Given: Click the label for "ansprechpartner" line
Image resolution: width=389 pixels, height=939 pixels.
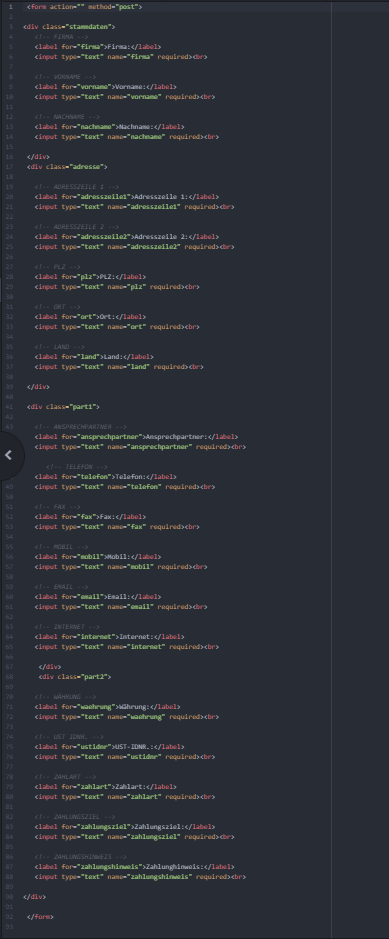Looking at the screenshot, I should pos(136,437).
